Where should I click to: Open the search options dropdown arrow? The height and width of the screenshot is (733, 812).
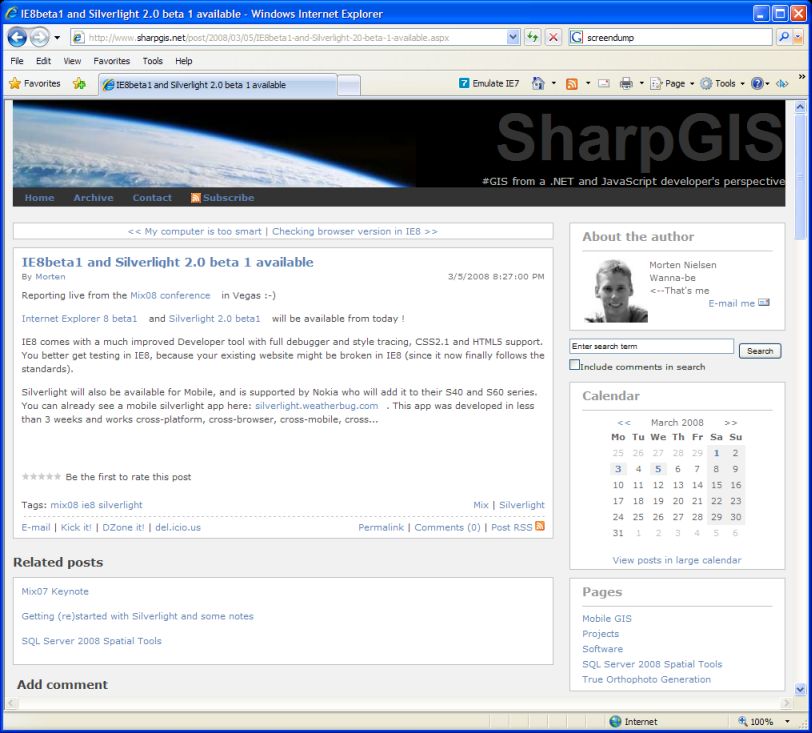pyautogui.click(x=798, y=37)
